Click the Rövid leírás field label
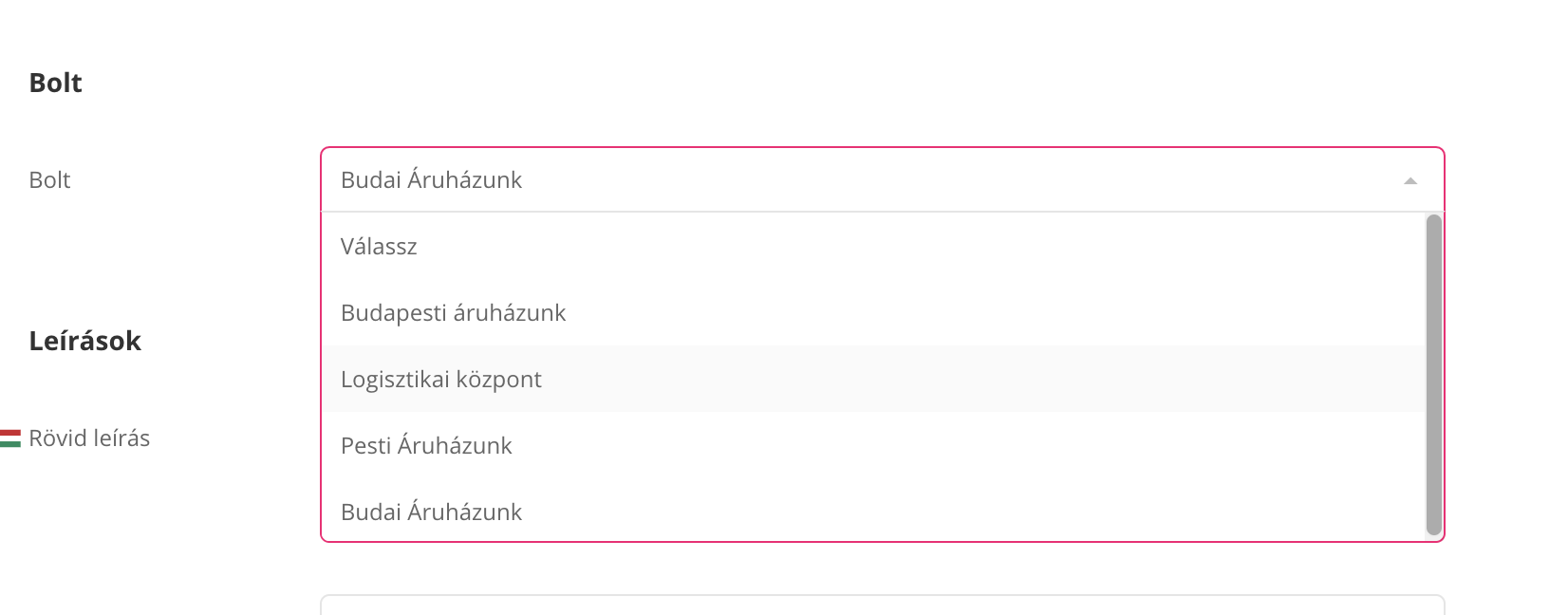The image size is (1568, 615). [x=89, y=438]
